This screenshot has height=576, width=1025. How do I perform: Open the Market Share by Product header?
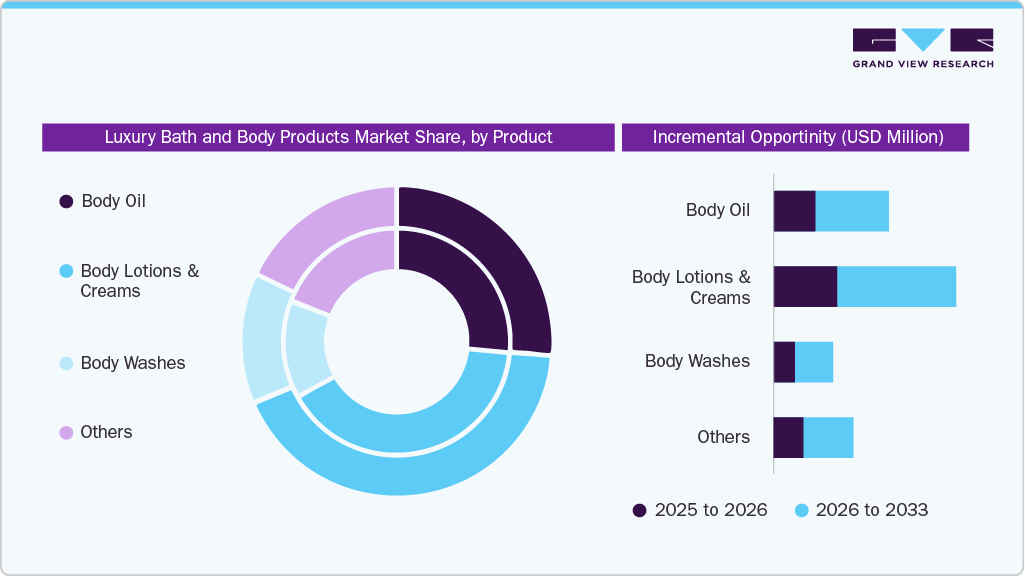click(328, 137)
